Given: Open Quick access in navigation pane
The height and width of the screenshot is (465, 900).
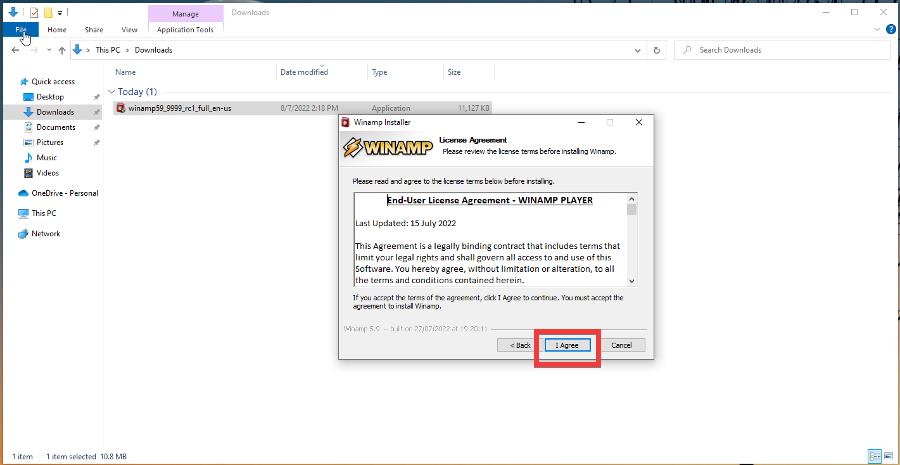Looking at the screenshot, I should coord(53,82).
